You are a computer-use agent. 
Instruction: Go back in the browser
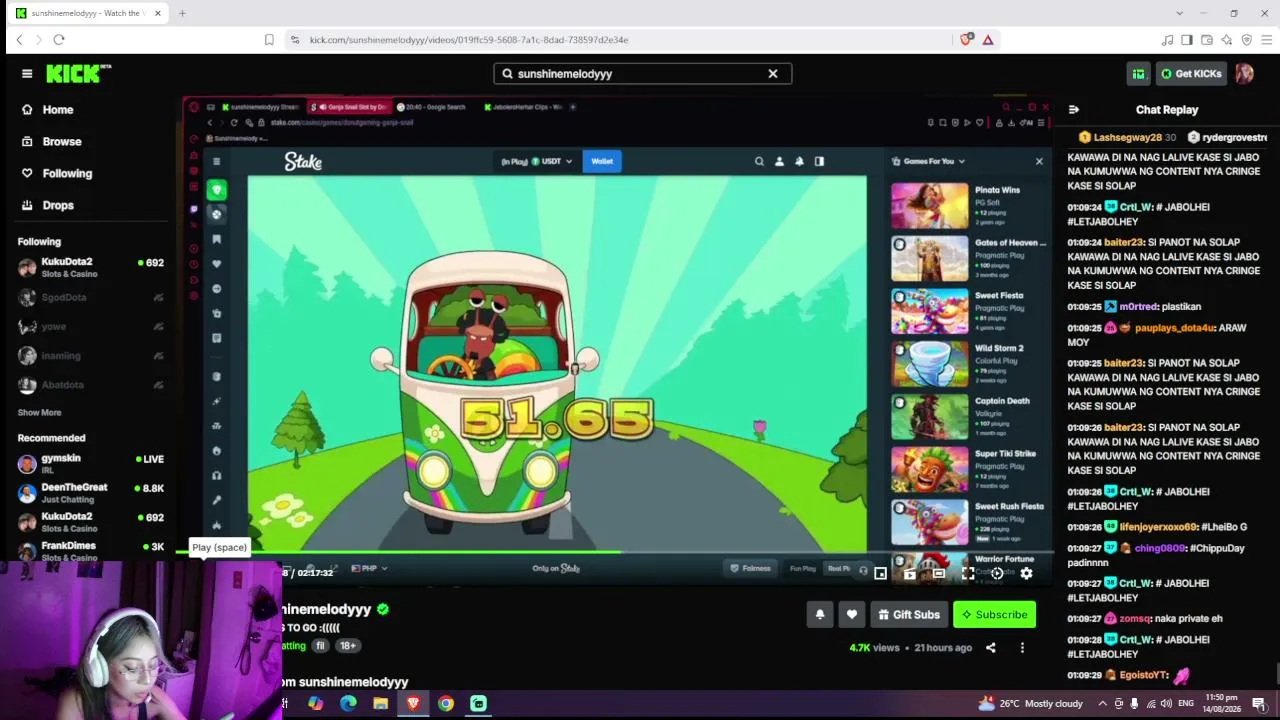coord(19,40)
